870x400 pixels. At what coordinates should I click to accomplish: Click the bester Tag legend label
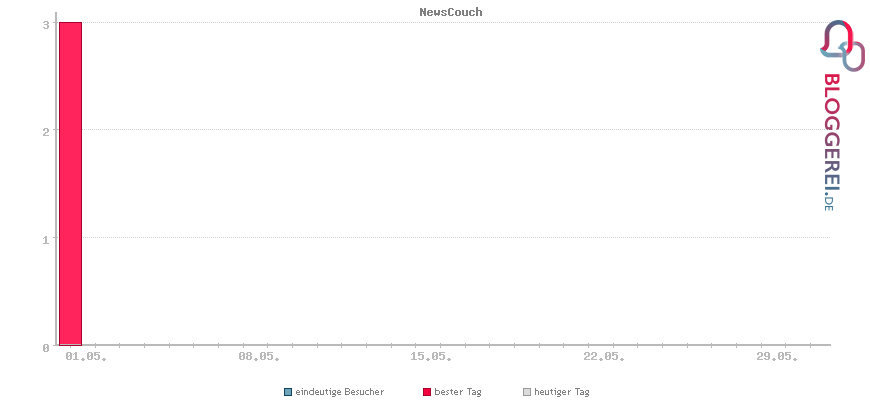(458, 392)
